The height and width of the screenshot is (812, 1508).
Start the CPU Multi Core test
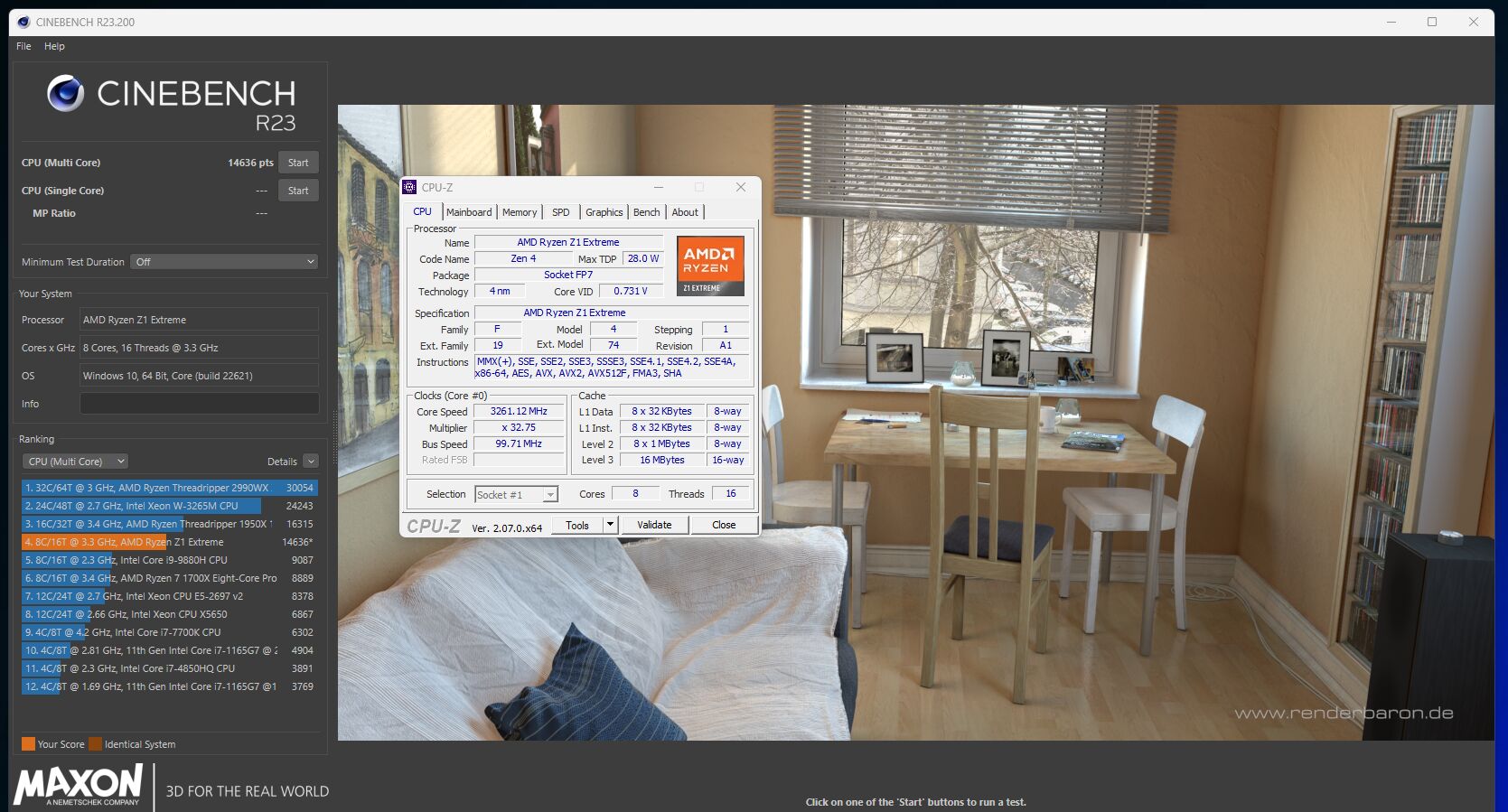point(298,163)
